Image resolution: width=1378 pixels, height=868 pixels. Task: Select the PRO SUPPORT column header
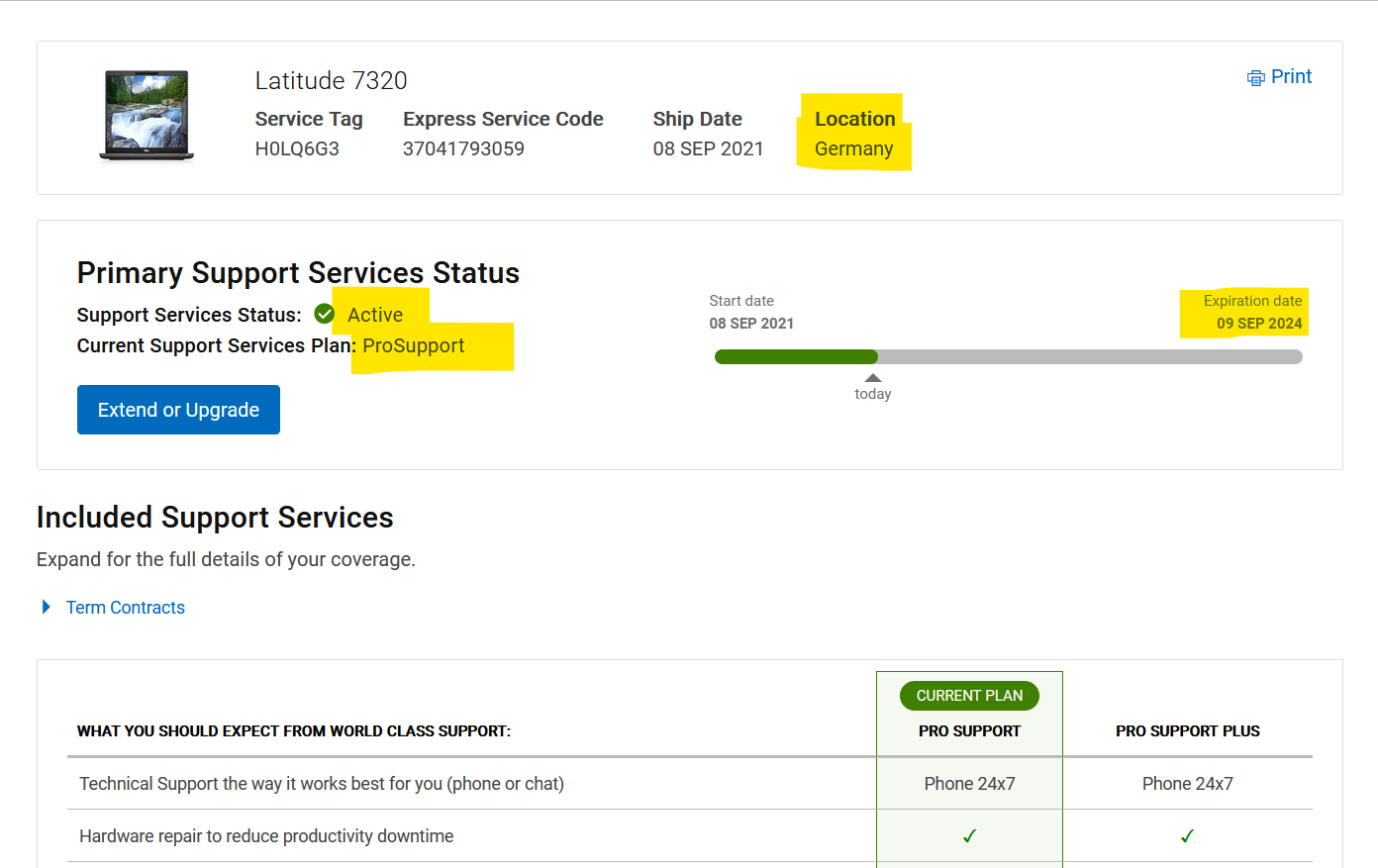tap(969, 731)
